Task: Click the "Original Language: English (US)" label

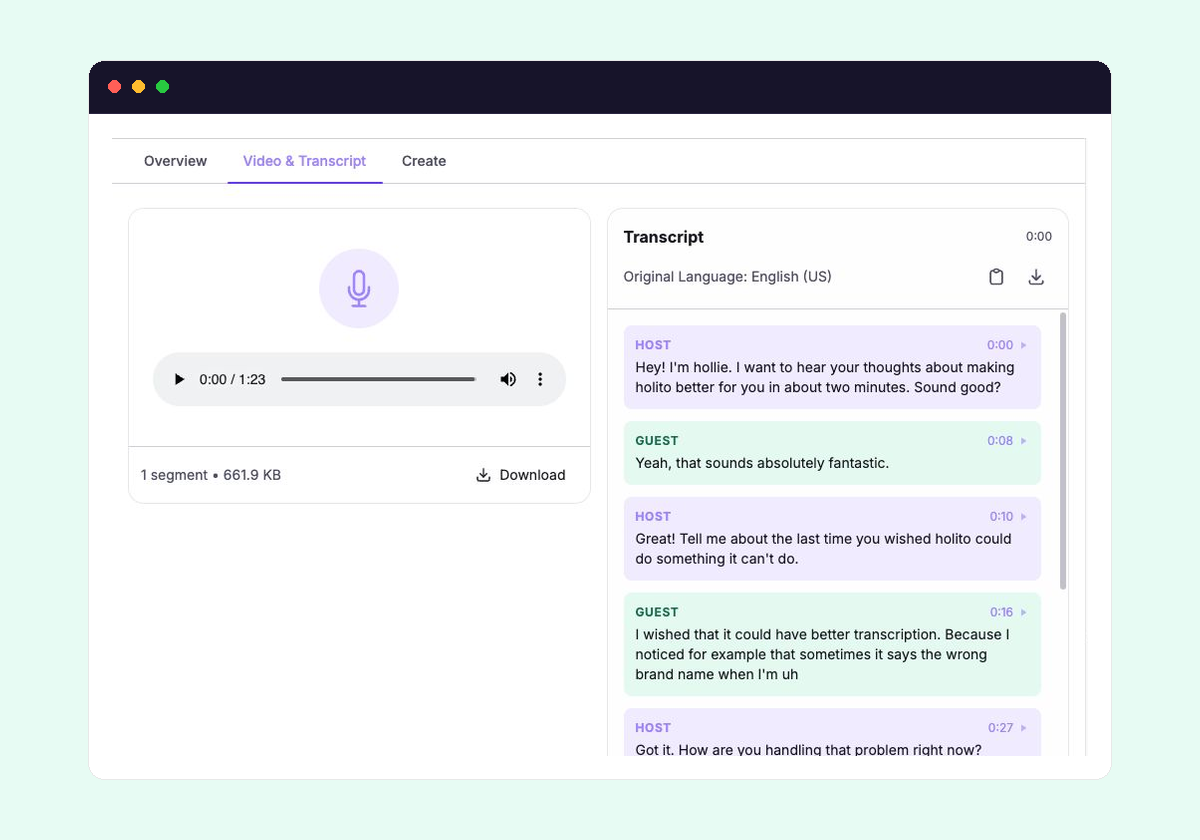Action: coord(727,277)
